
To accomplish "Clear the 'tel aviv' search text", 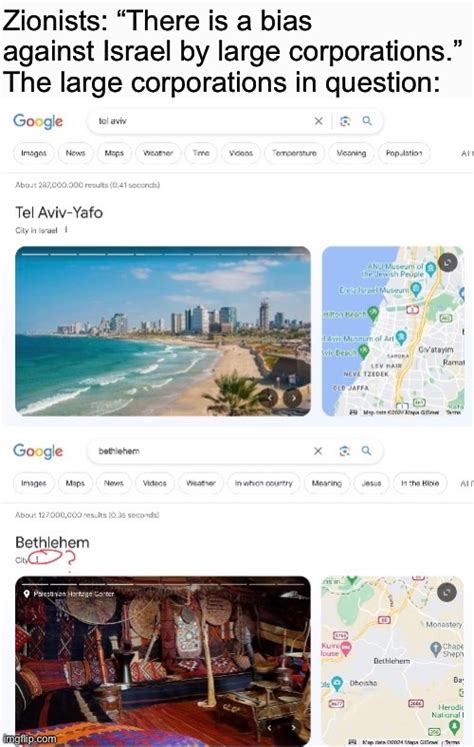I will click(x=318, y=121).
